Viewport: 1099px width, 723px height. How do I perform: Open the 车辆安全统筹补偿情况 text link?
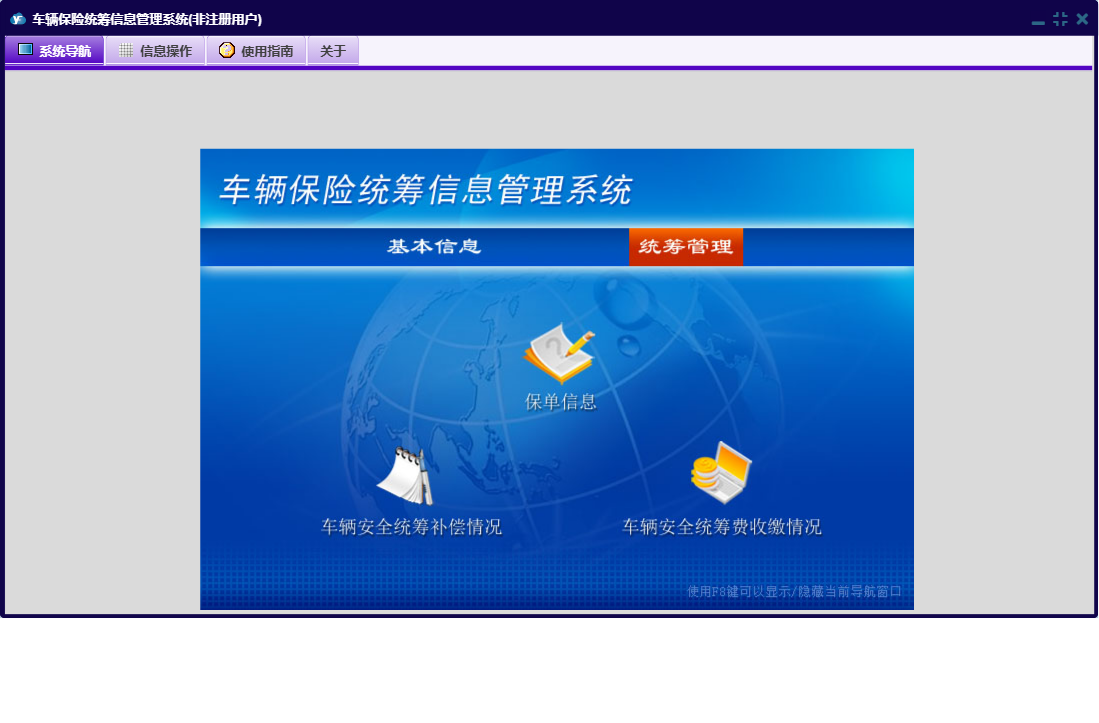(411, 527)
